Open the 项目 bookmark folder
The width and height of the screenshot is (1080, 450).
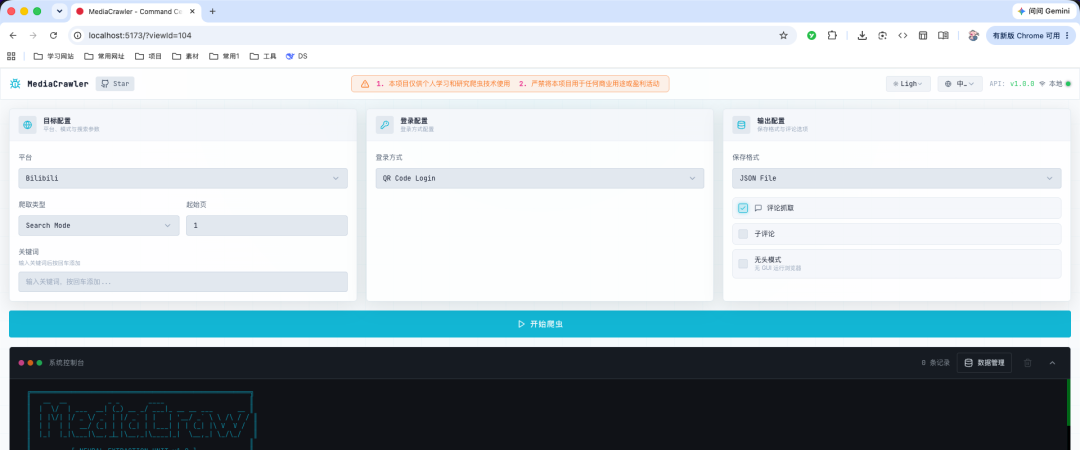(148, 56)
